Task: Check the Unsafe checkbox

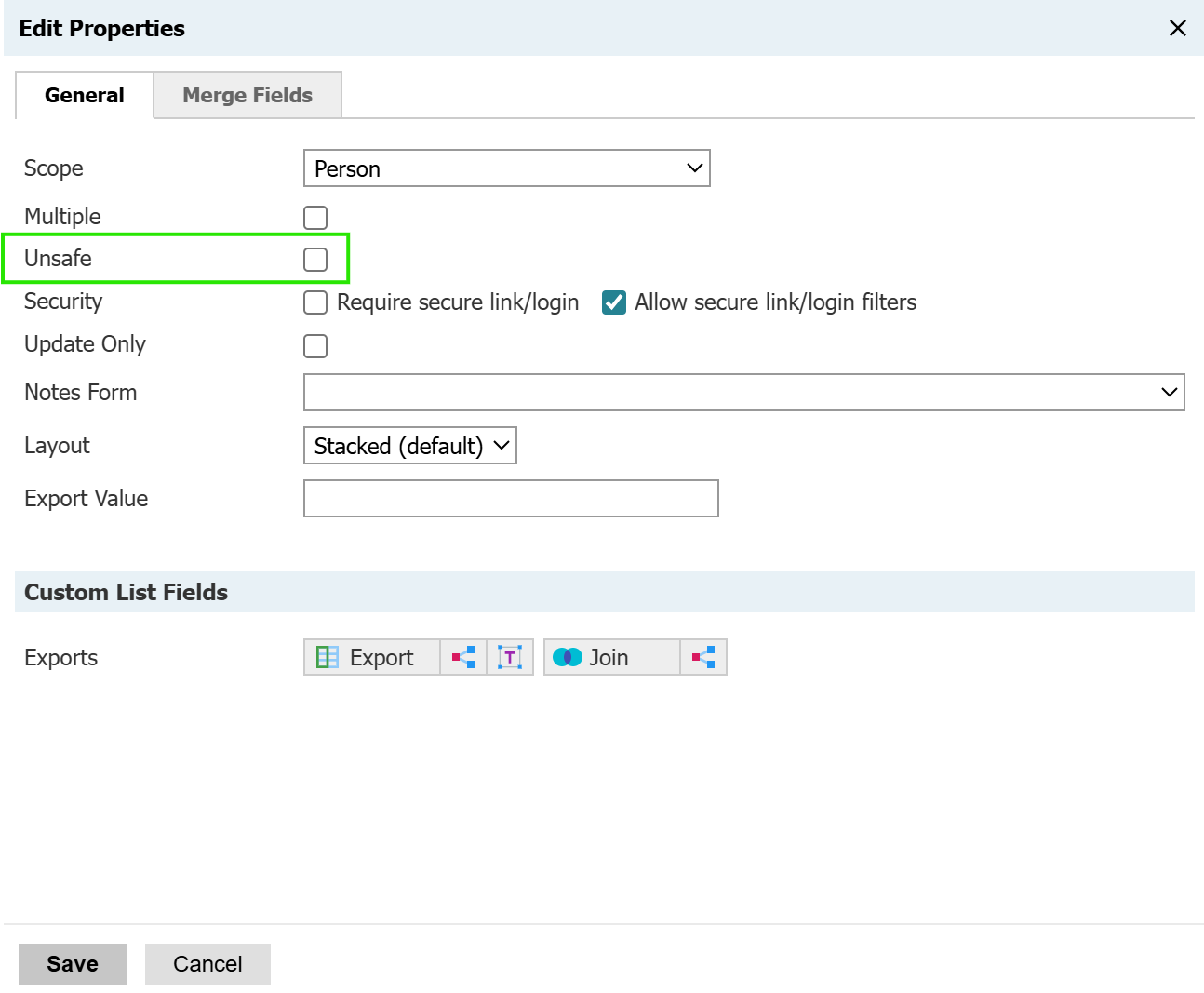Action: pos(315,260)
